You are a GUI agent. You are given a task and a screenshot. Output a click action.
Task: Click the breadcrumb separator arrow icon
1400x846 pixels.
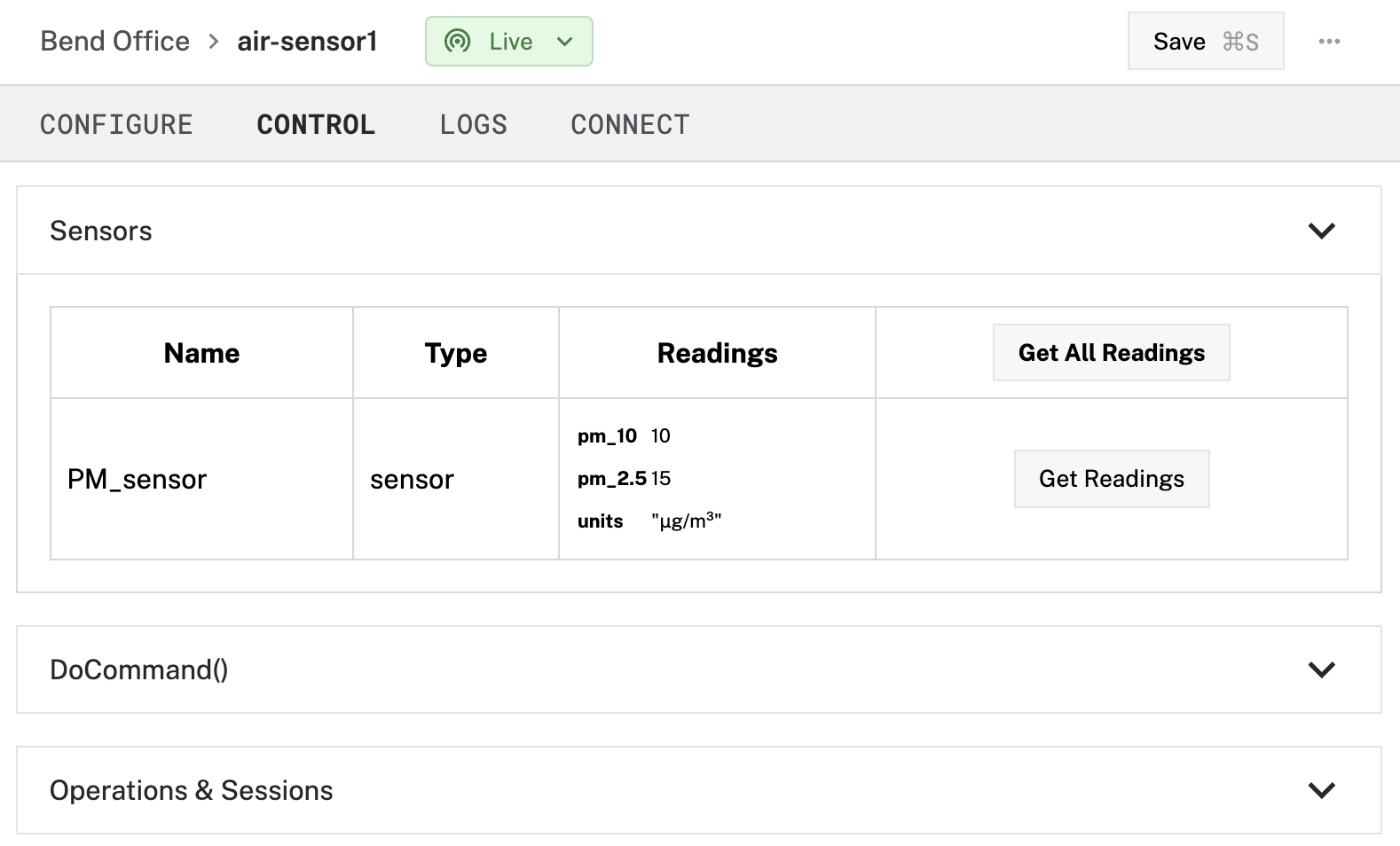point(214,42)
